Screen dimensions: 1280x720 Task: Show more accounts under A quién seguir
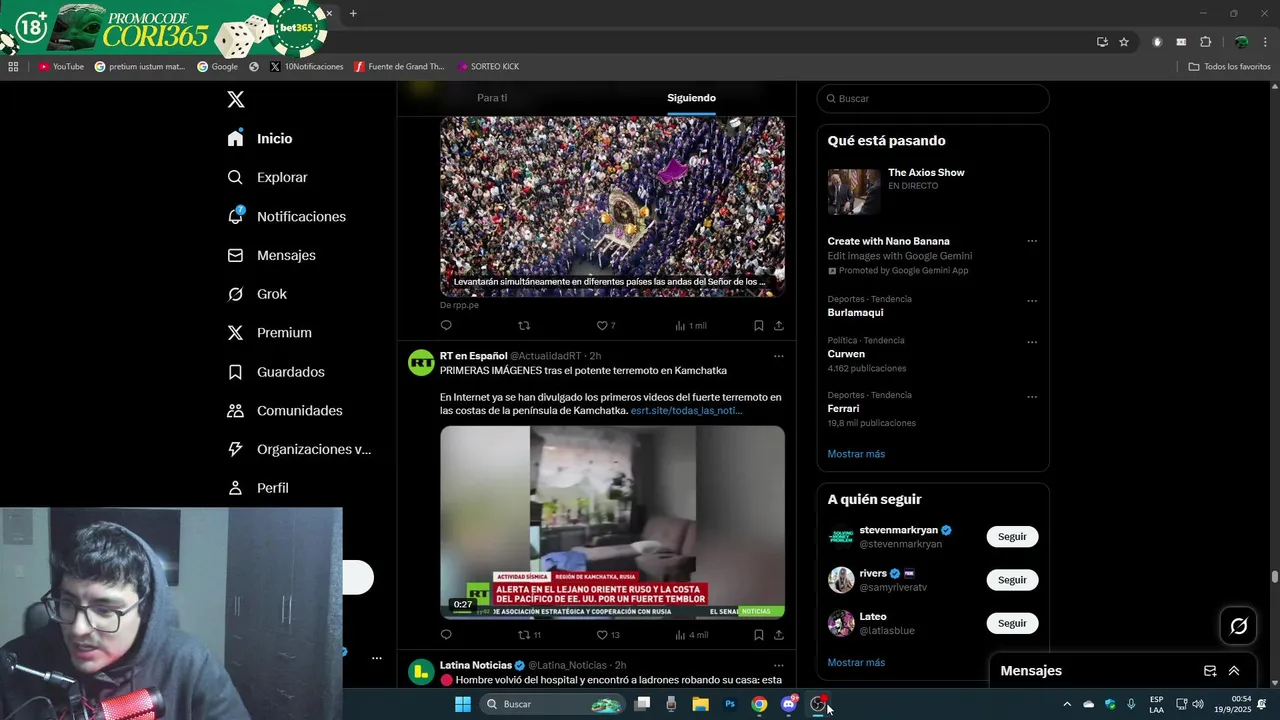(856, 662)
